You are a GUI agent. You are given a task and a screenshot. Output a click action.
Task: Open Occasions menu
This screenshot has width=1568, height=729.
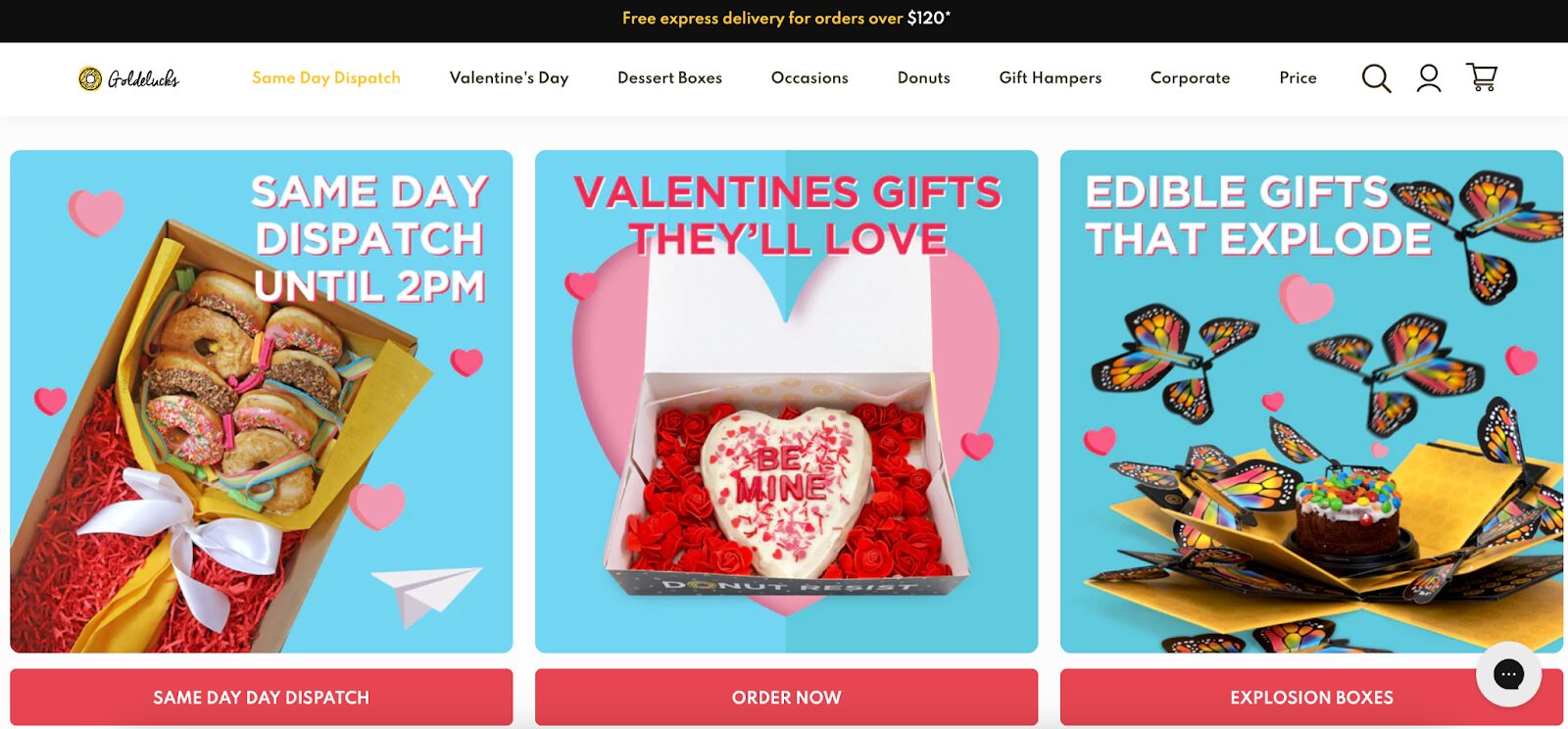[x=809, y=77]
